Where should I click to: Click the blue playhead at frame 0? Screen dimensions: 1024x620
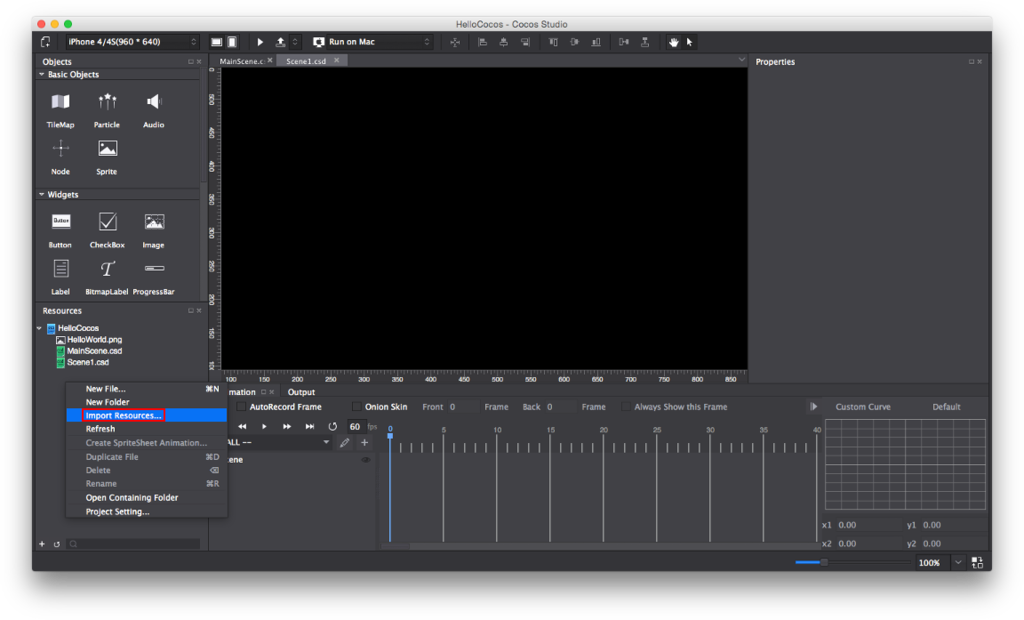click(x=390, y=435)
